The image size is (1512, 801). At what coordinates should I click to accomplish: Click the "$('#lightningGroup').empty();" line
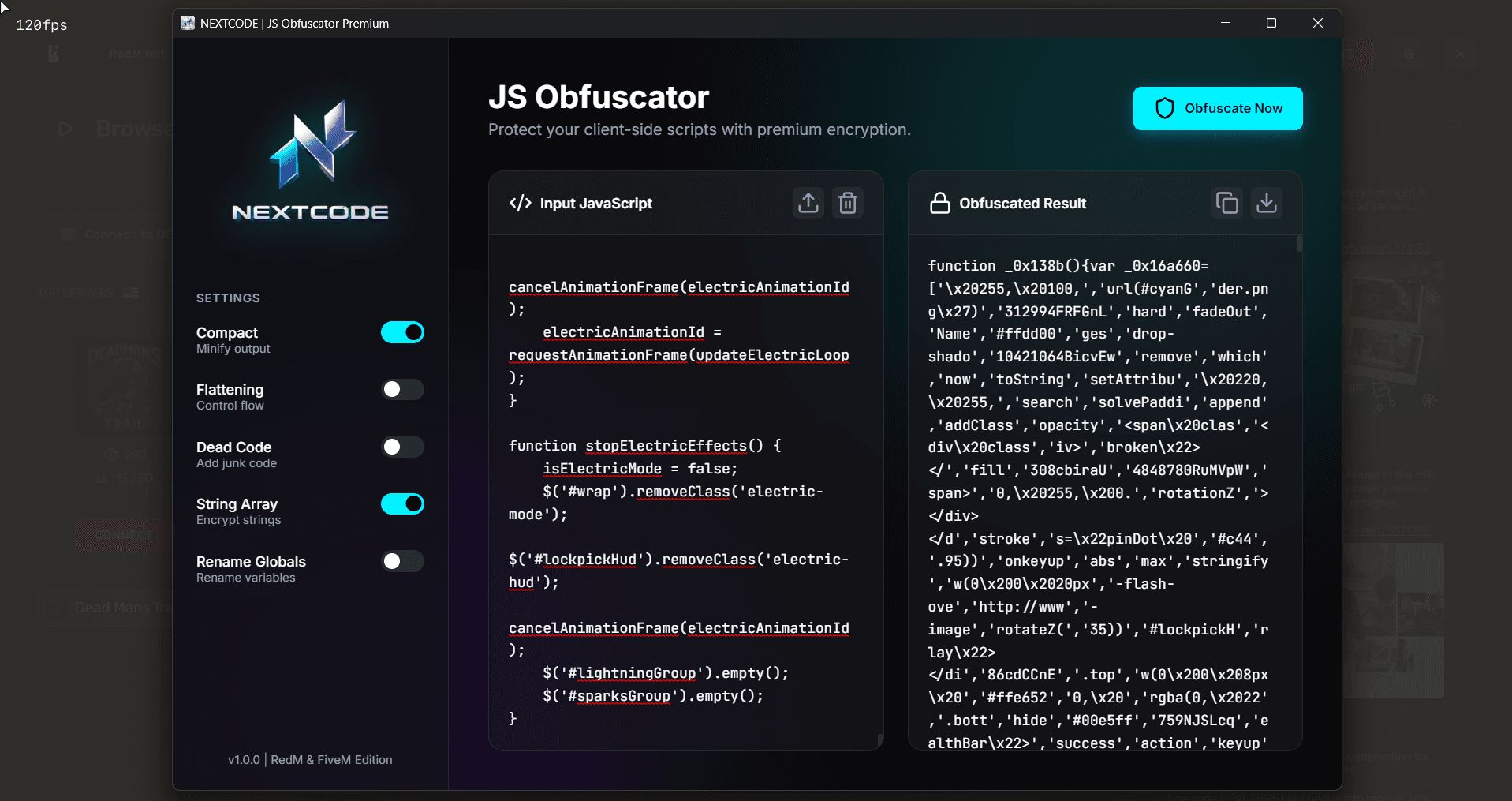pos(665,673)
